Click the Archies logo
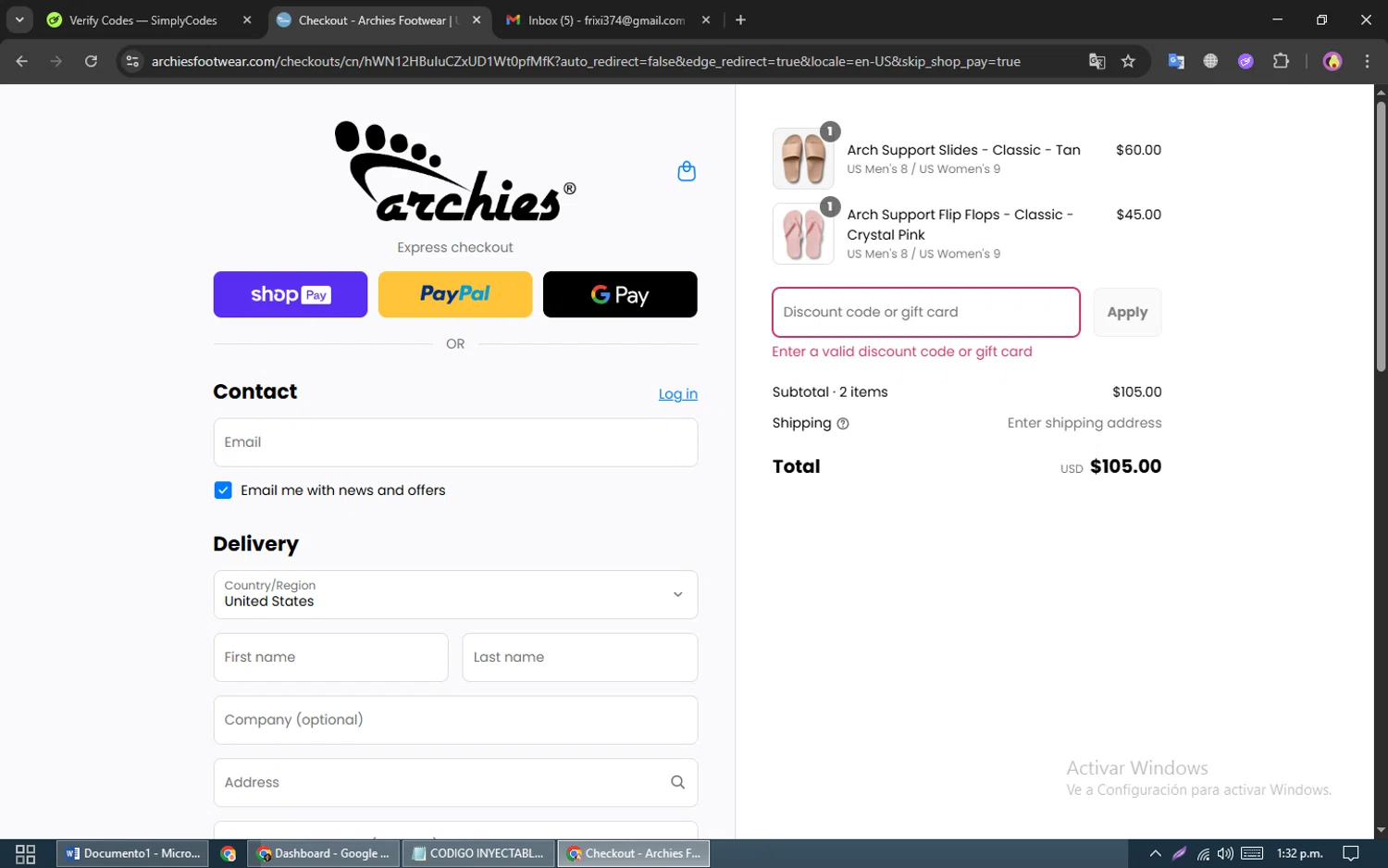1388x868 pixels. click(x=455, y=171)
